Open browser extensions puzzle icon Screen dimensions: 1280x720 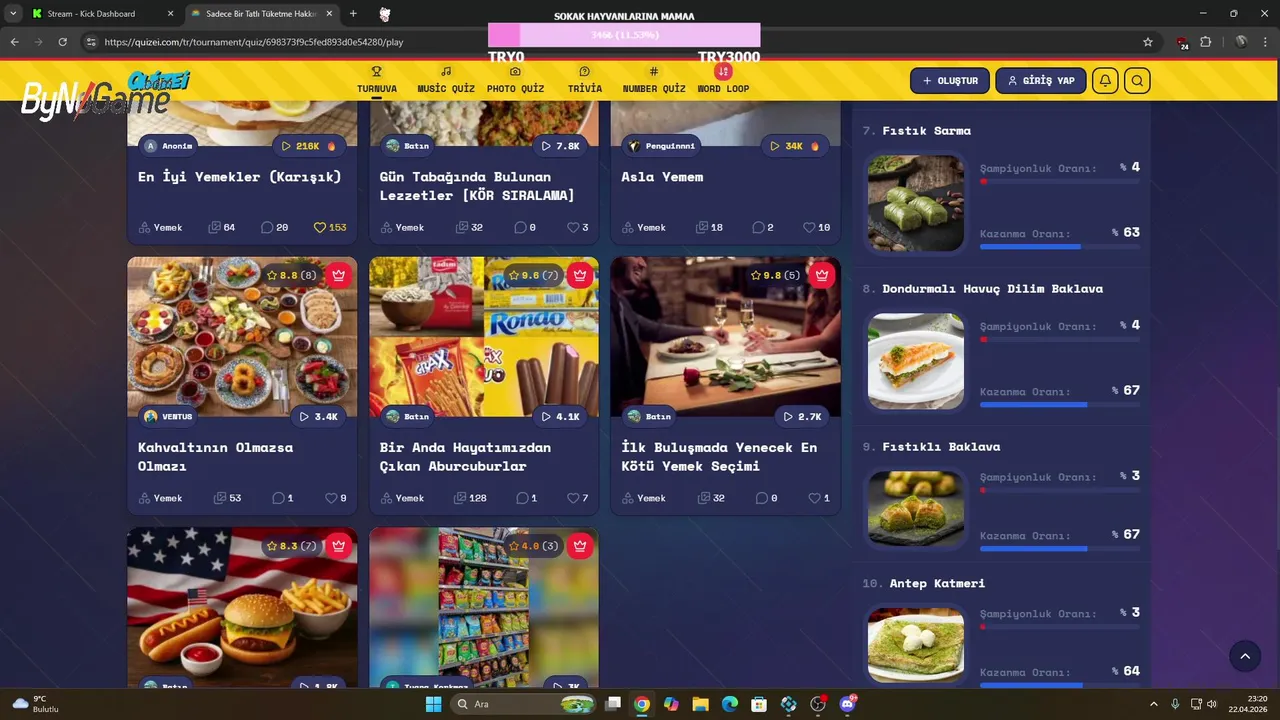tap(1205, 42)
